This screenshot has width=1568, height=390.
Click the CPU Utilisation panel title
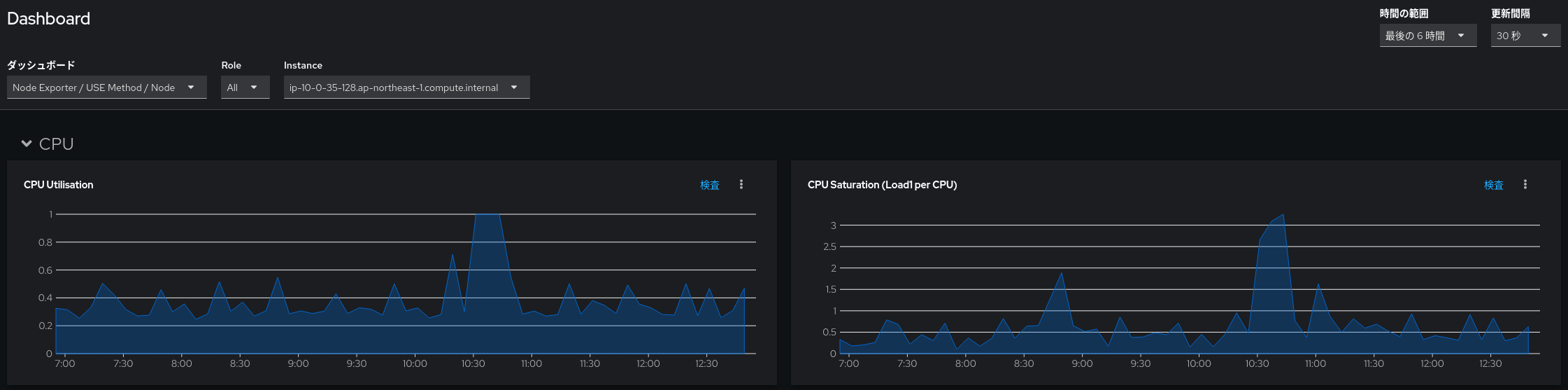point(59,185)
